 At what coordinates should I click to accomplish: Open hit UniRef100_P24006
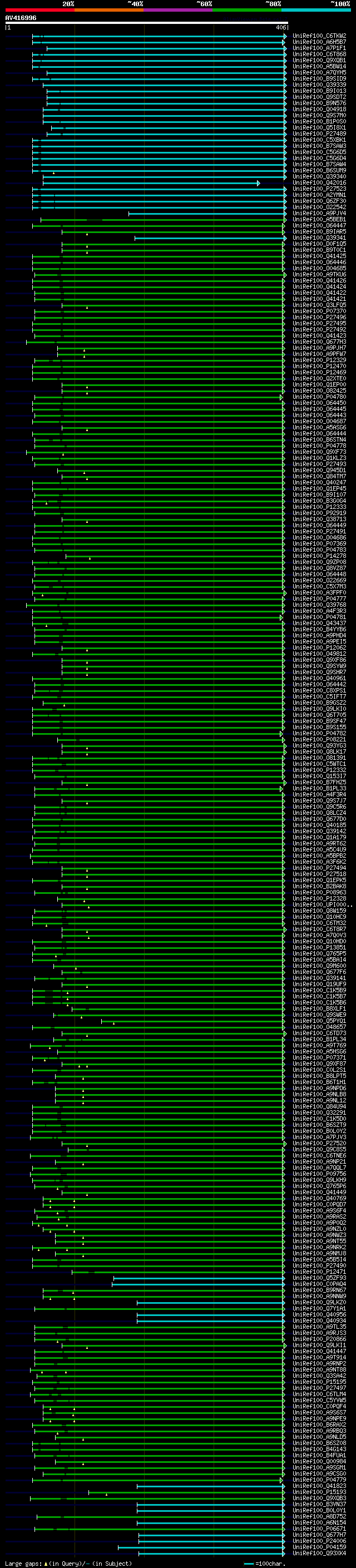[x=319, y=1541]
